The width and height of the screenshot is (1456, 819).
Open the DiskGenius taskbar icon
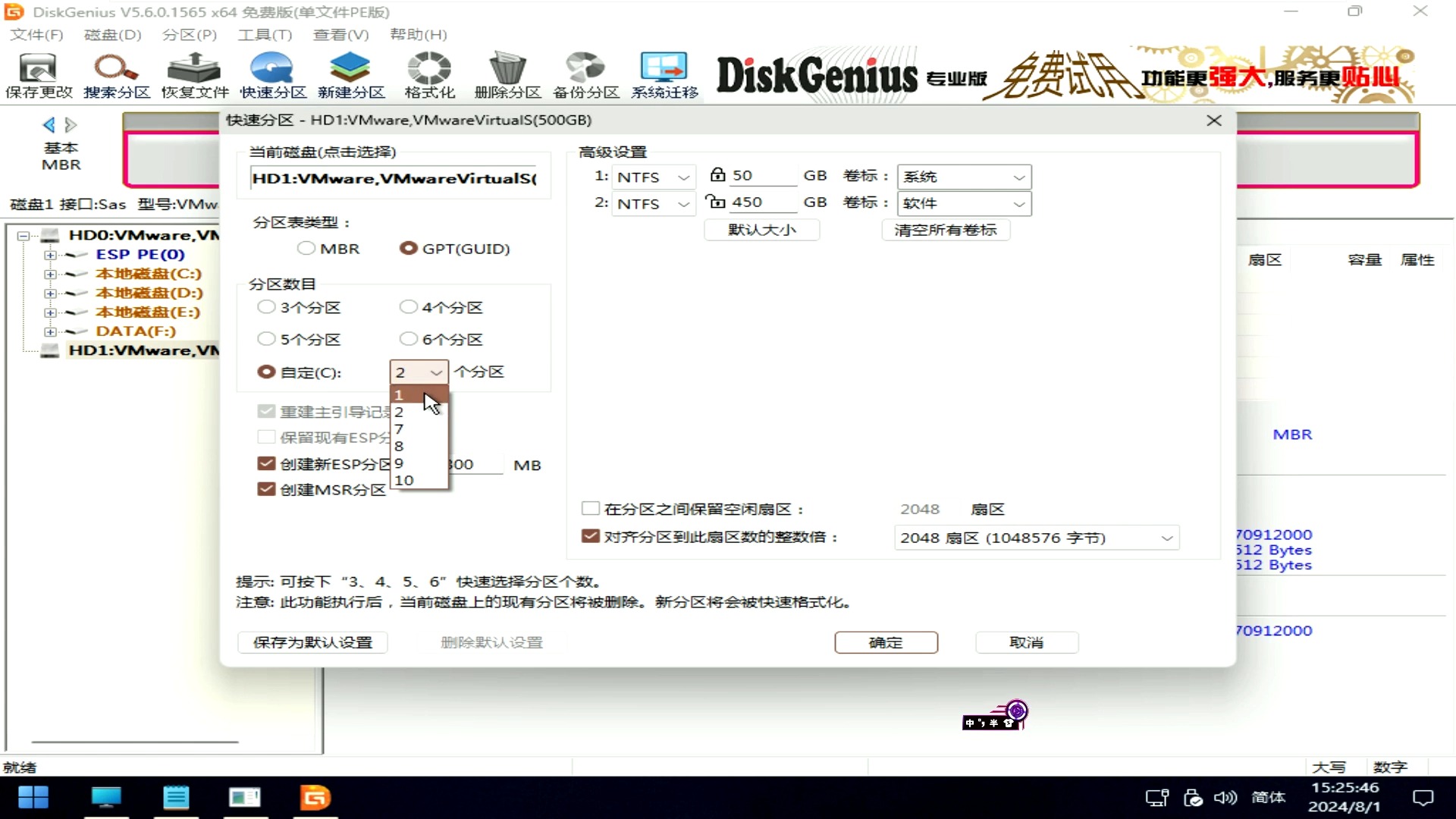[315, 797]
